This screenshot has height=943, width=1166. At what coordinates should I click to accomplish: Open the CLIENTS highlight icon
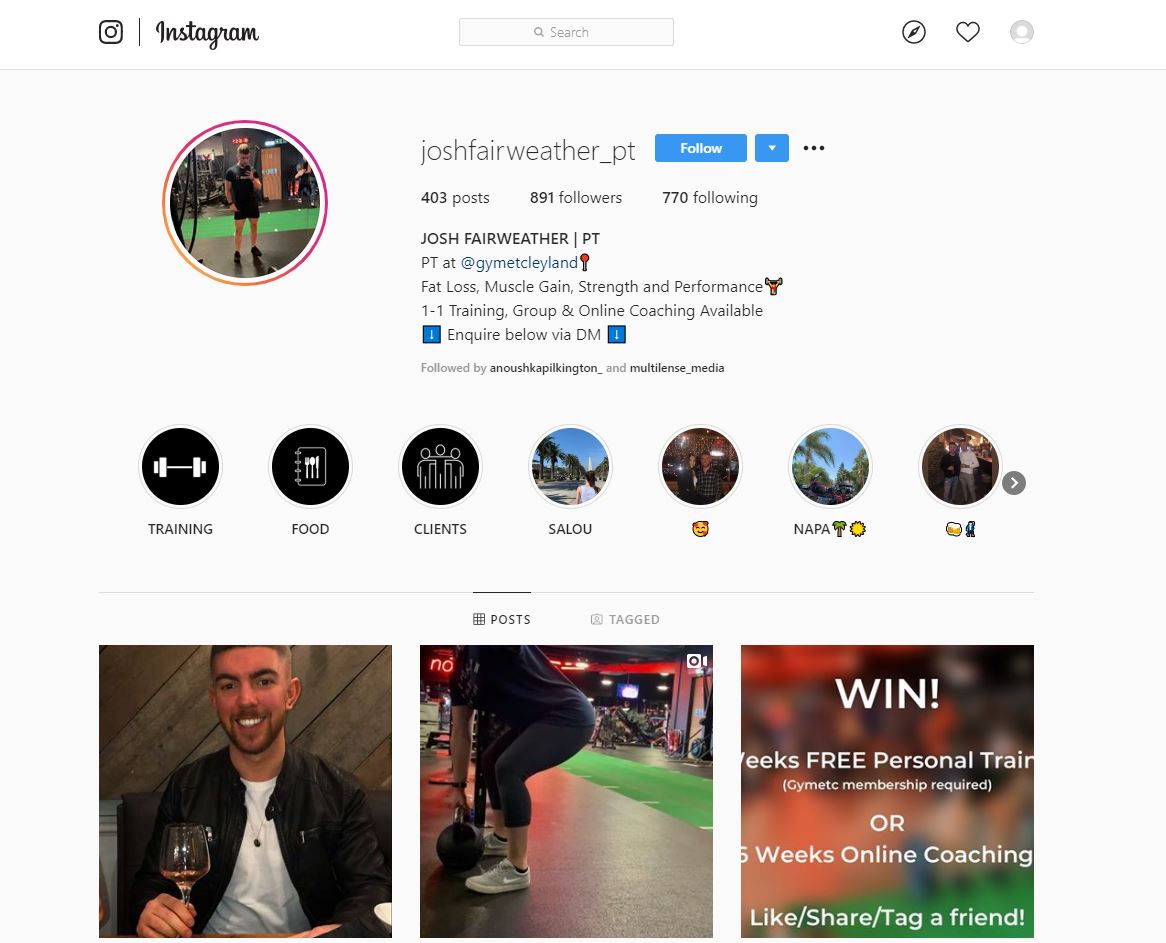[440, 467]
